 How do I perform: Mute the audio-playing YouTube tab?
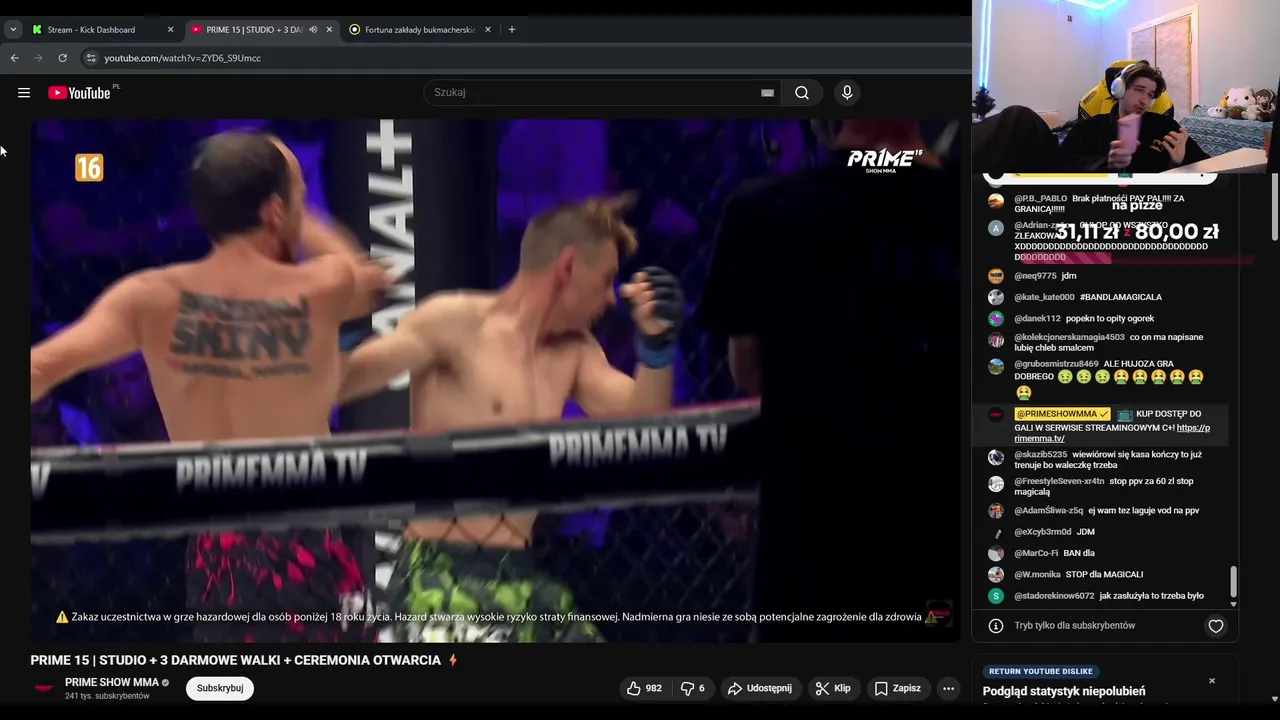313,29
